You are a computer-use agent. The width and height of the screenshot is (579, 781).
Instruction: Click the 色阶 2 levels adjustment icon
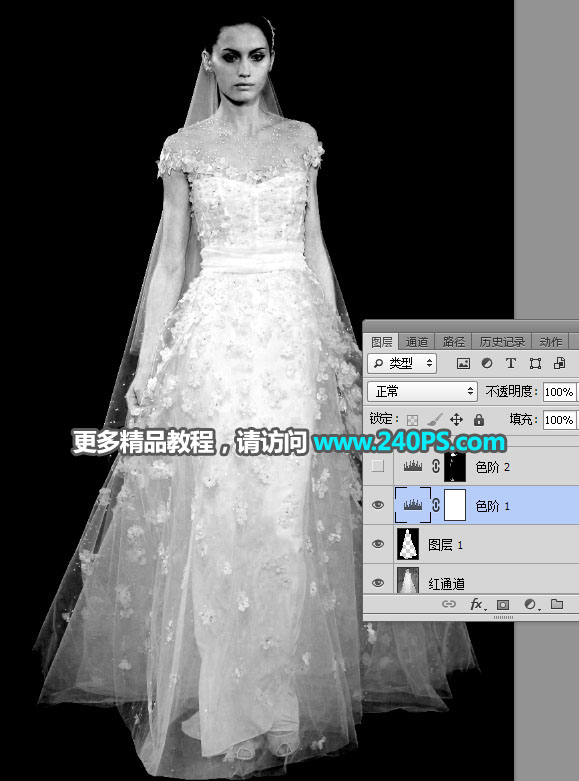coord(413,467)
